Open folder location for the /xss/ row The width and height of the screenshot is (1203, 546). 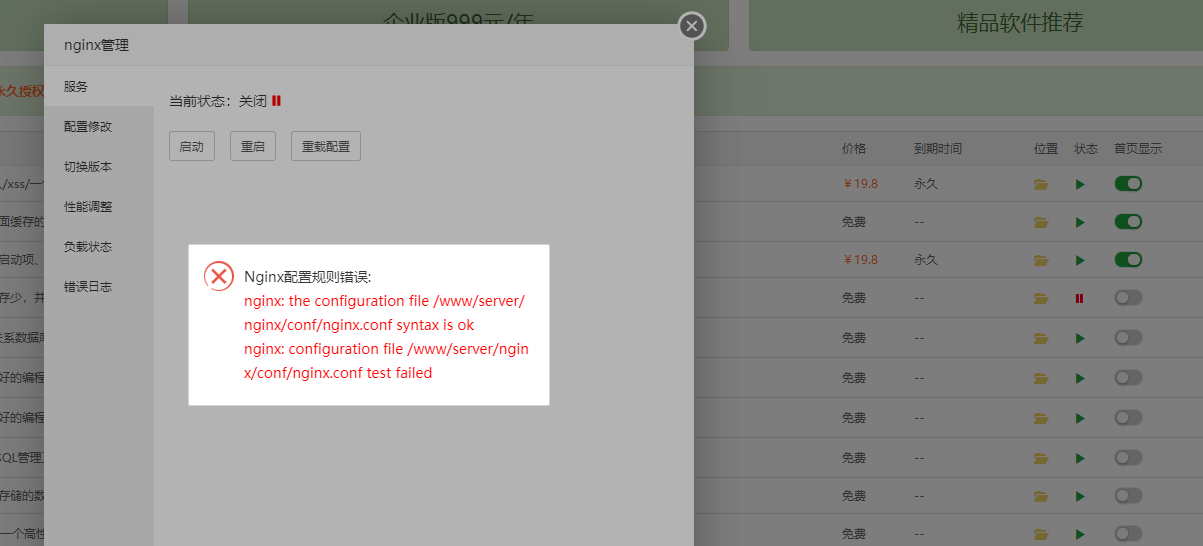pos(1041,185)
